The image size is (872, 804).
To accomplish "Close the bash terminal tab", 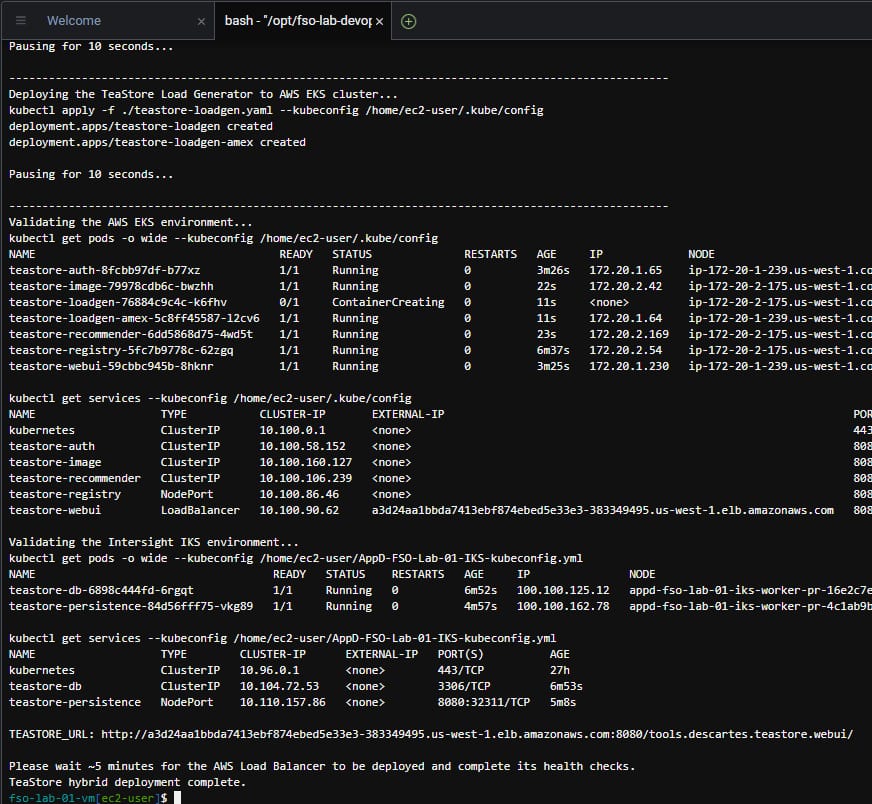I will [x=380, y=21].
